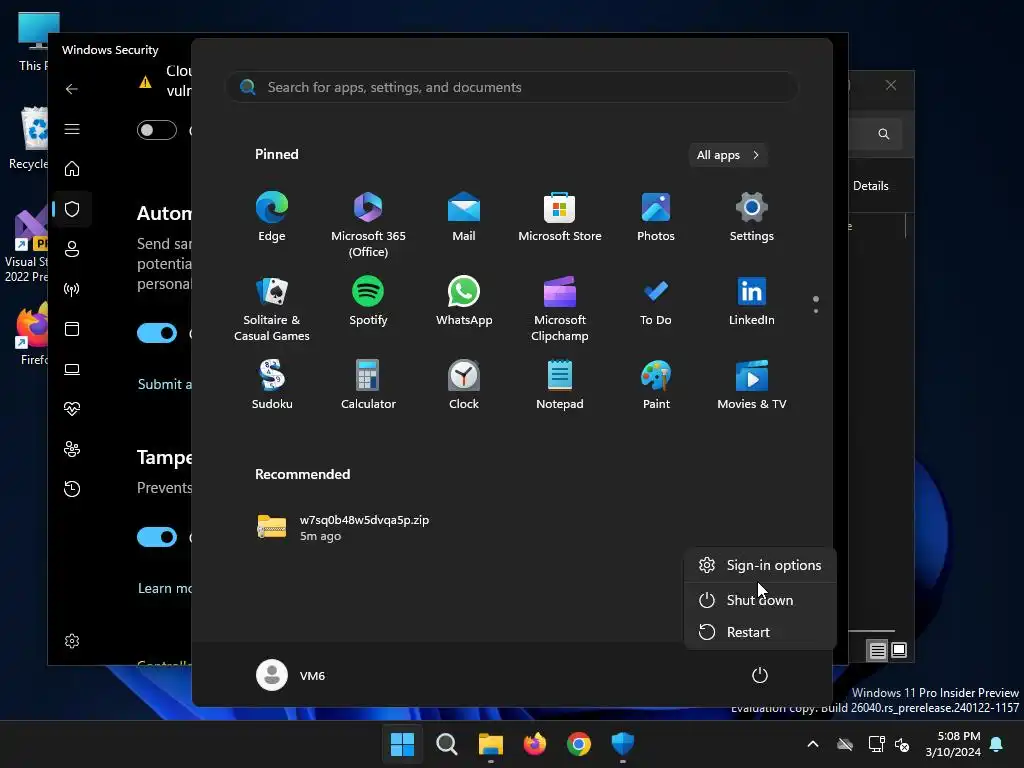This screenshot has height=768, width=1024.
Task: Launch Movies & TV
Action: [x=752, y=385]
